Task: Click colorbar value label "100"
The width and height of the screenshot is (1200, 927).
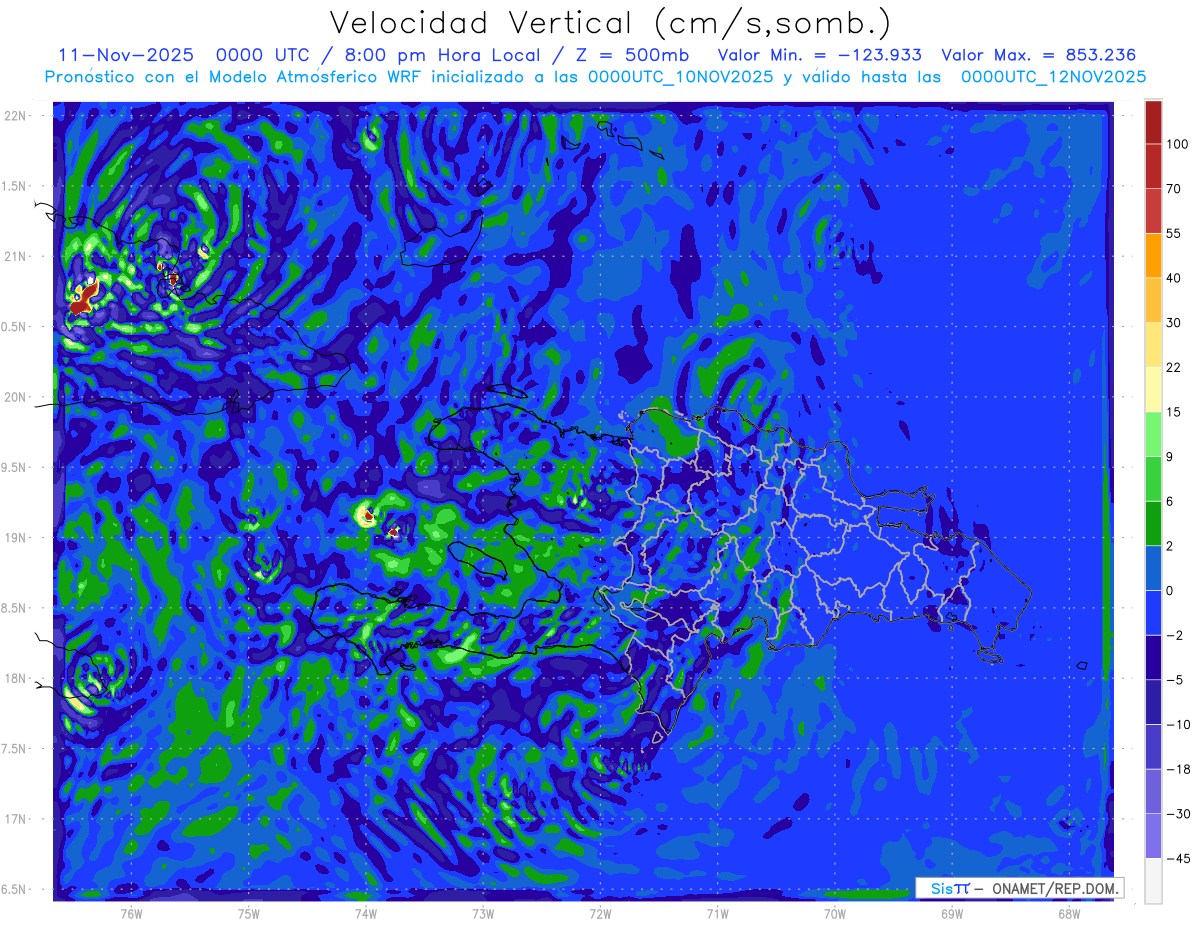Action: coord(1178,144)
